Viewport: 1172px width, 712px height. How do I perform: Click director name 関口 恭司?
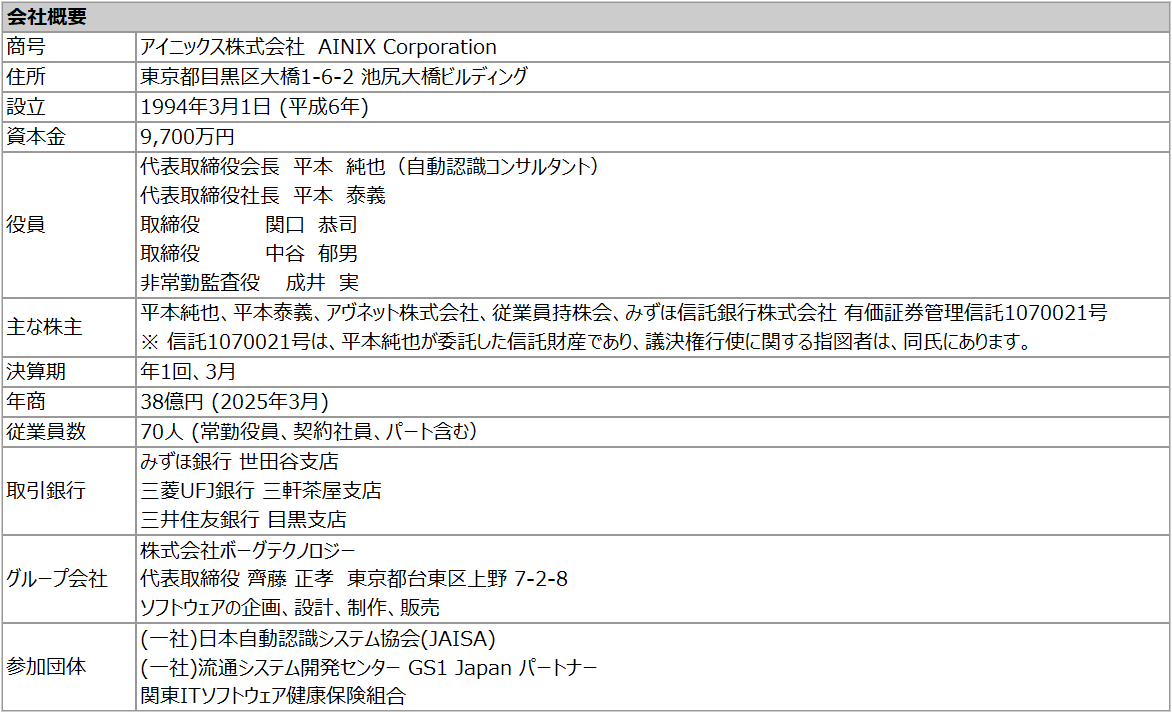[x=311, y=225]
